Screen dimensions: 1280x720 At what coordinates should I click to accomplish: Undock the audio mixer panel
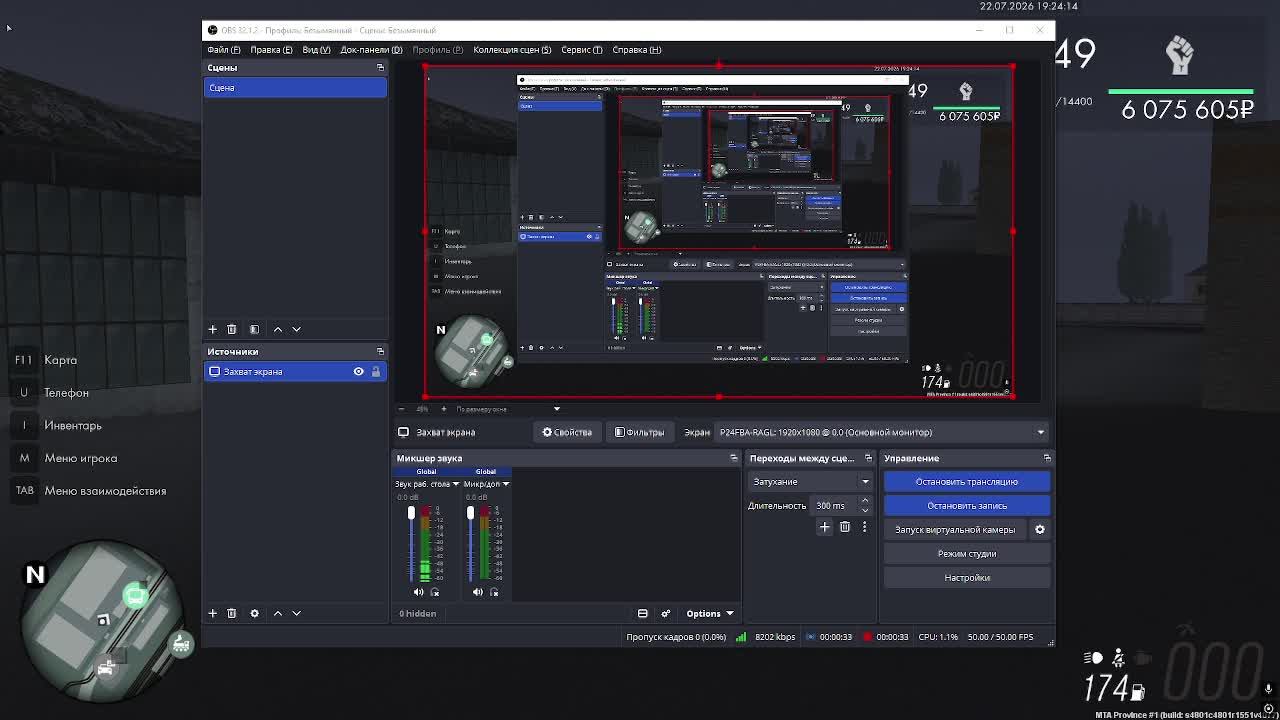733,458
